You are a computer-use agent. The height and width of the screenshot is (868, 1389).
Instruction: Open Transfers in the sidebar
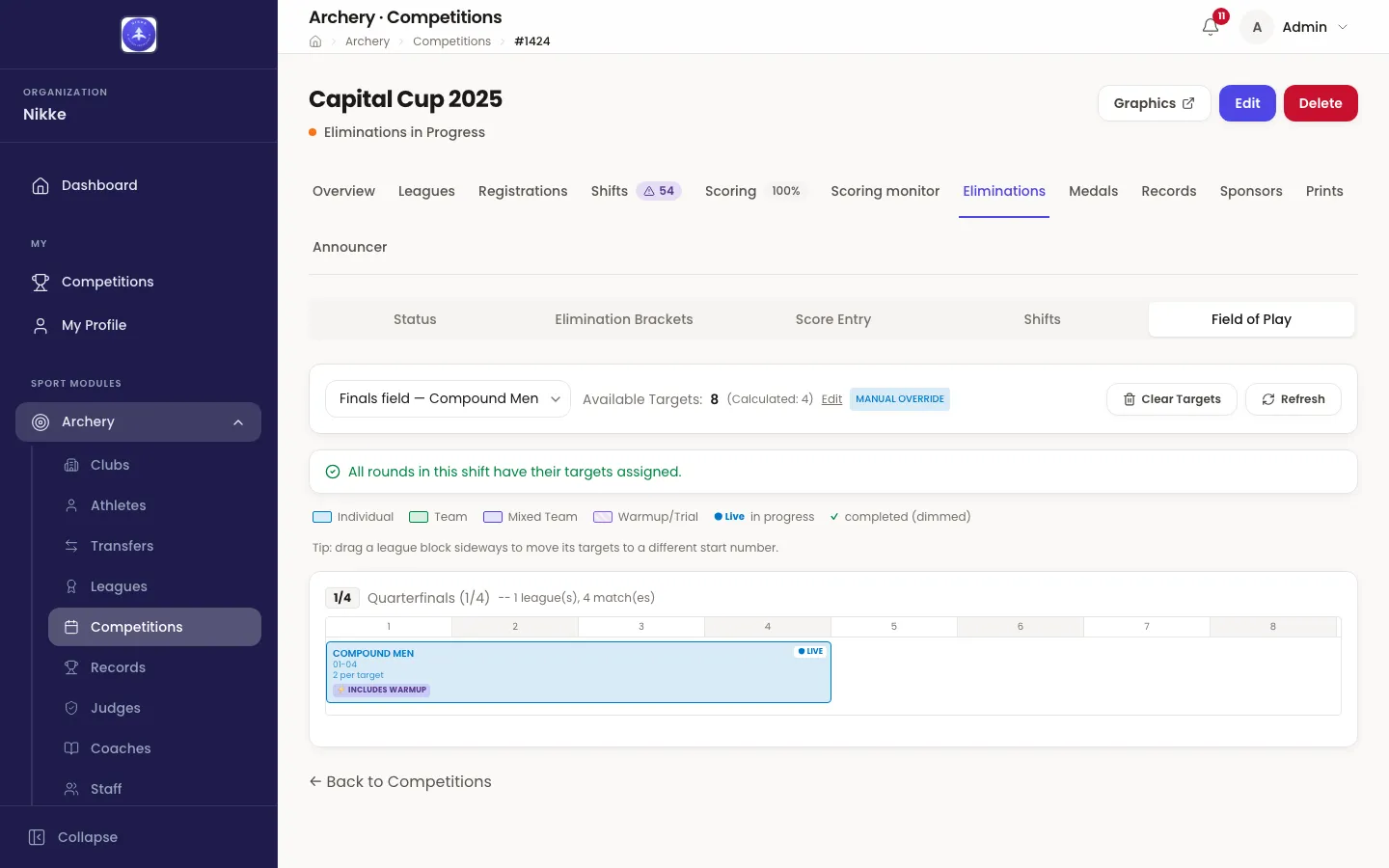[154, 546]
